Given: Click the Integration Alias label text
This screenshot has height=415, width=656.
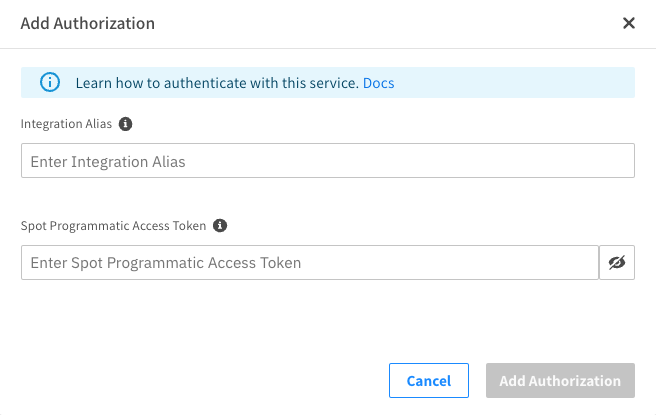Looking at the screenshot, I should coord(66,125).
